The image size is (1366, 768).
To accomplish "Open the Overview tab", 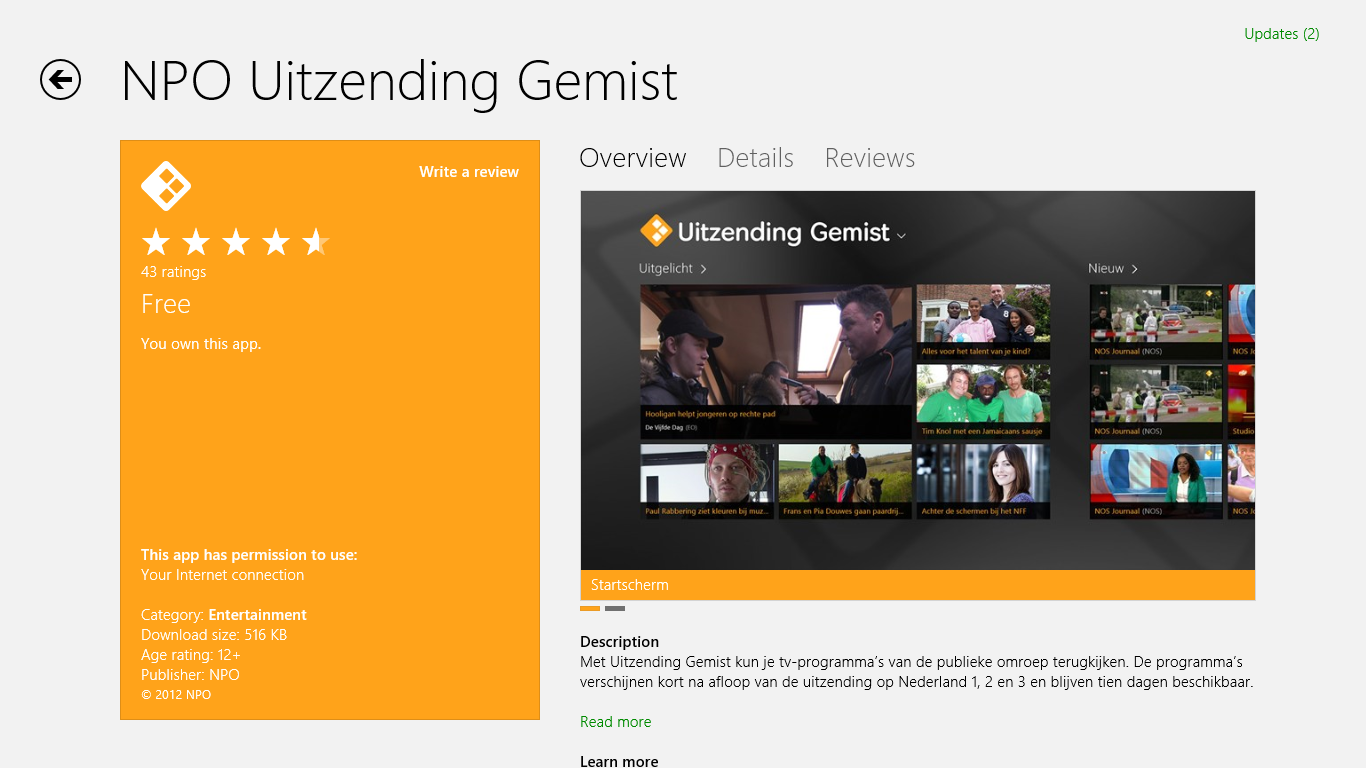I will [633, 158].
